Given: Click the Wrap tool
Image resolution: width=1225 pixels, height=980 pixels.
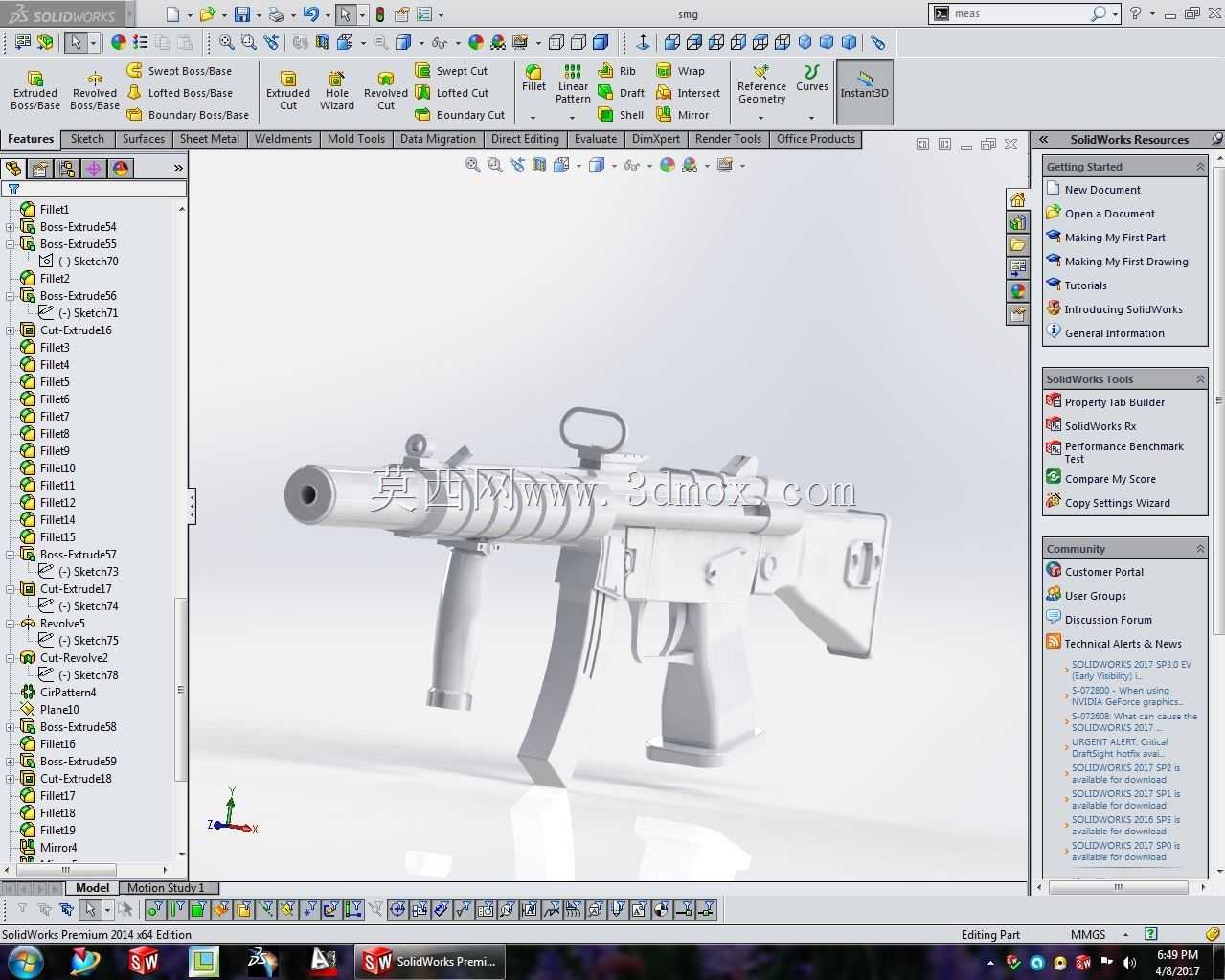Looking at the screenshot, I should tap(680, 71).
